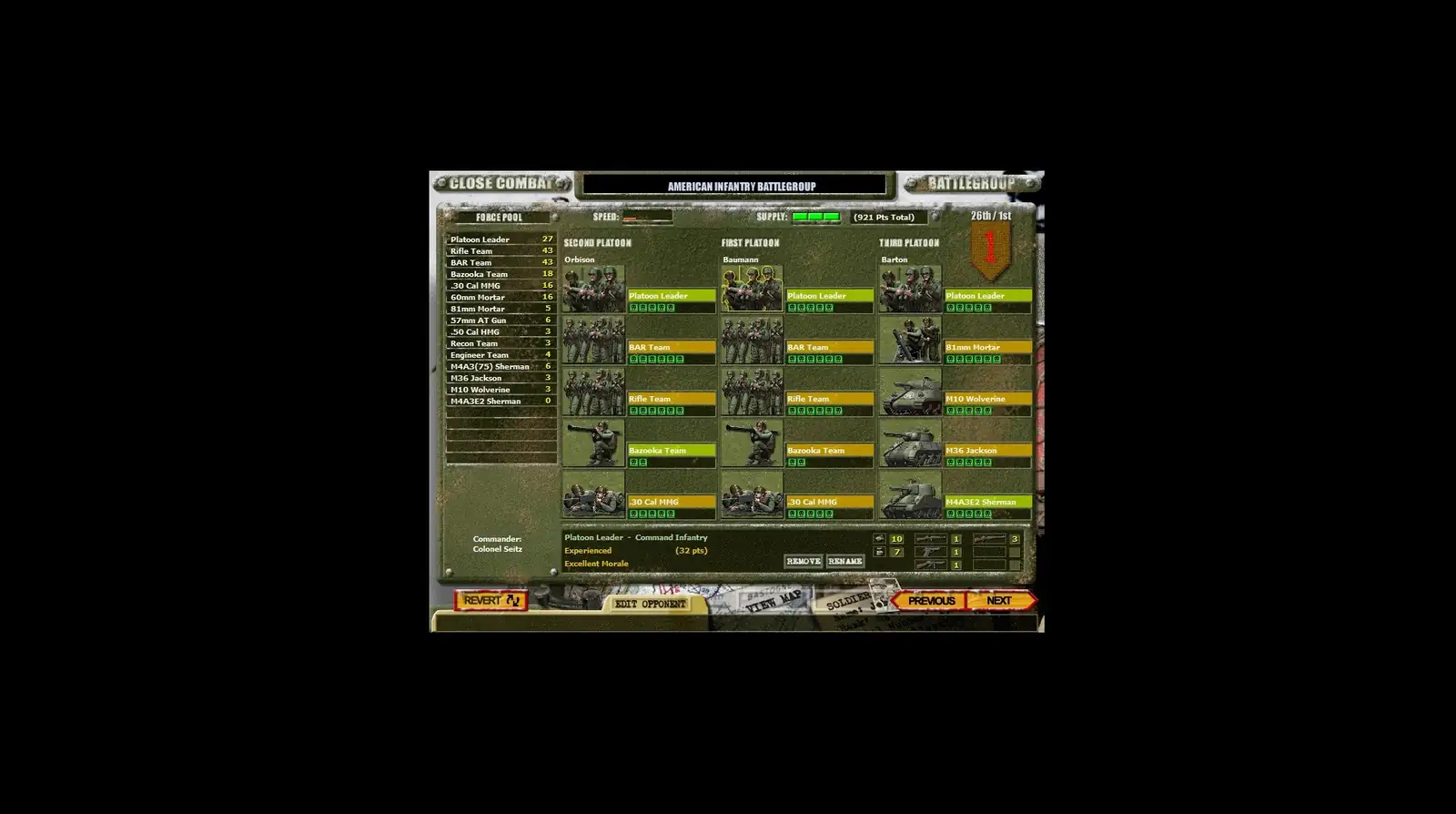Viewport: 1456px width, 814px height.
Task: Click the Rename button
Action: coord(845,562)
